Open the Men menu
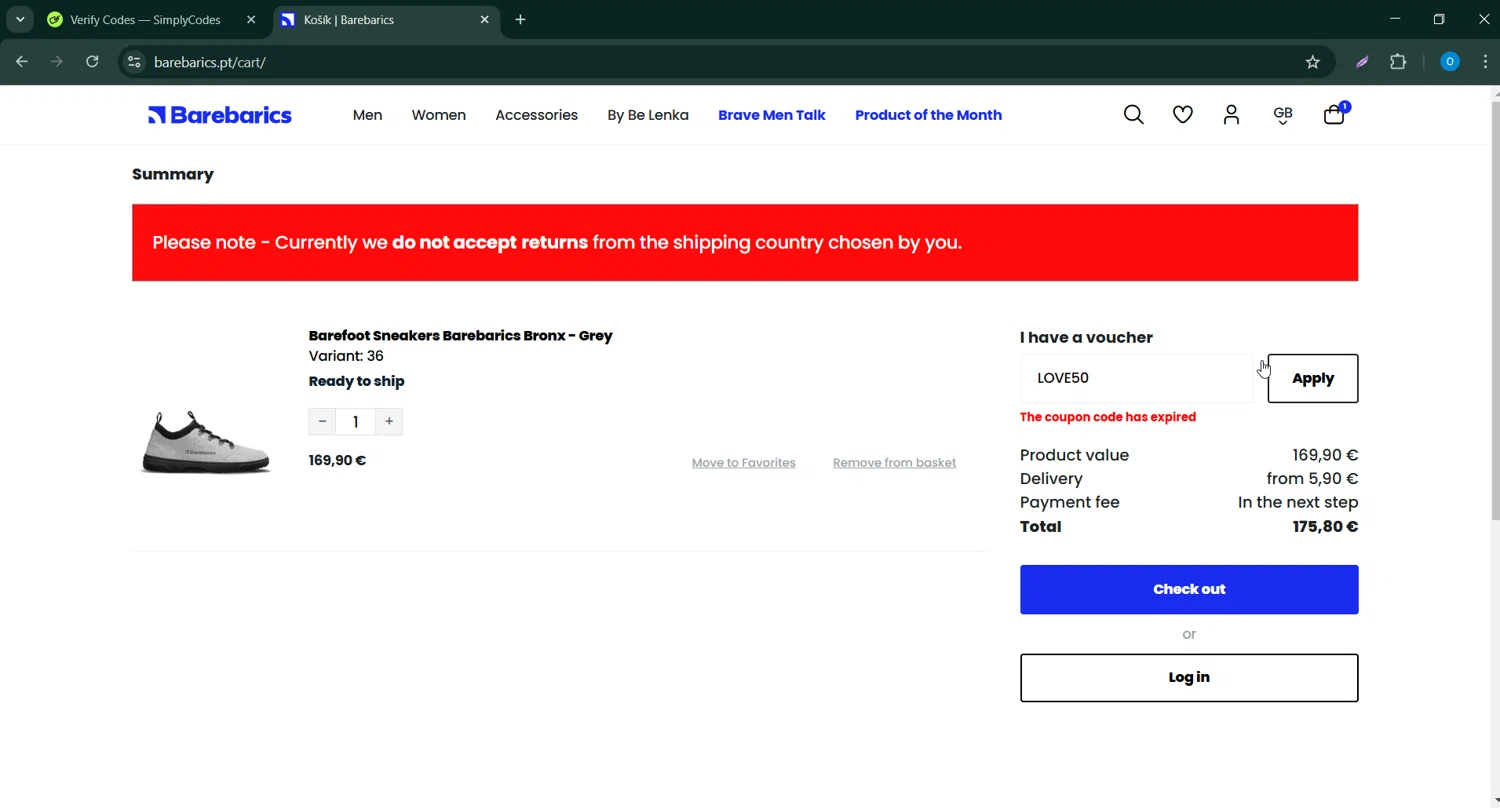The image size is (1500, 808). pos(367,115)
